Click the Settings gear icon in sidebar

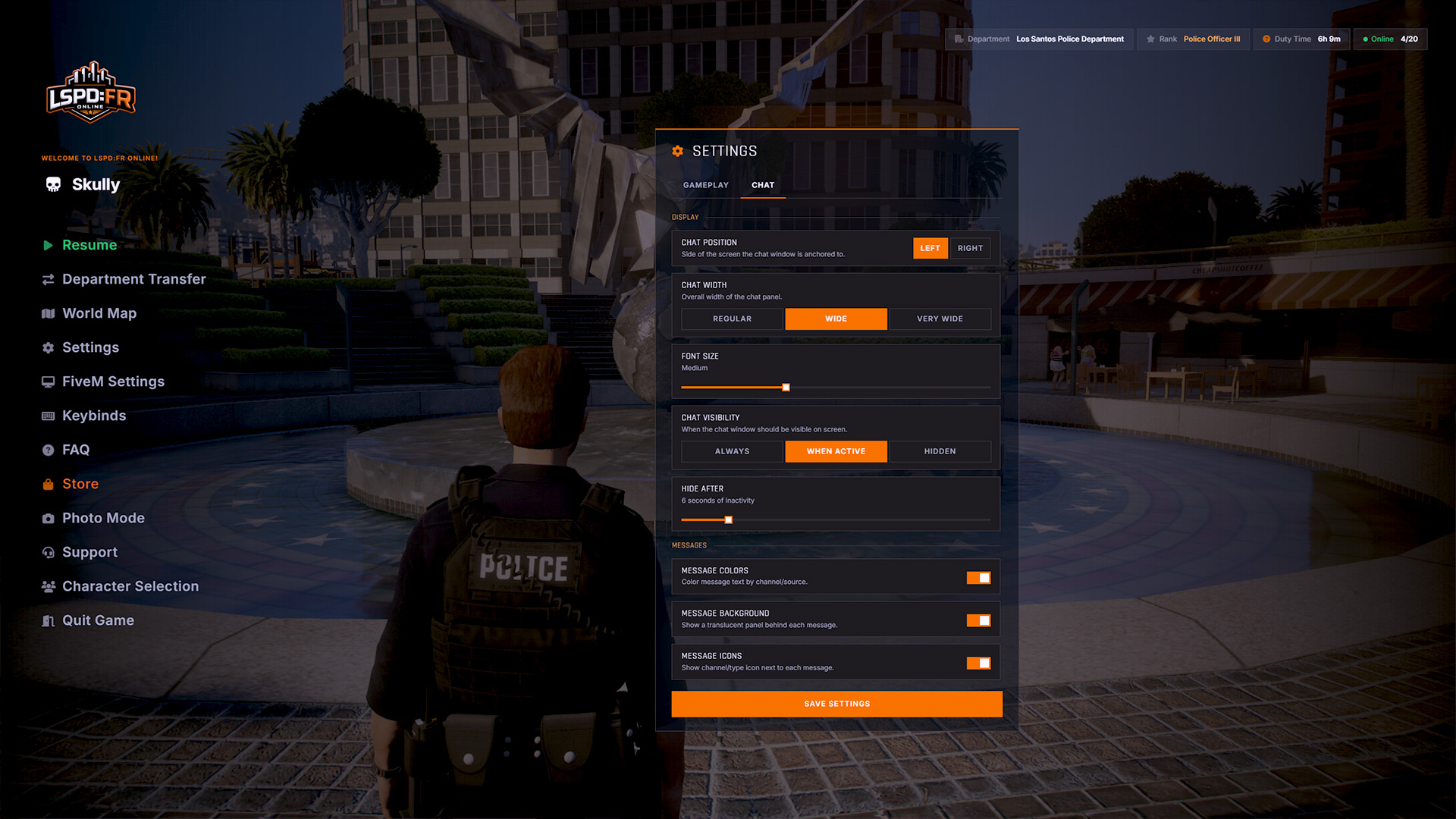(48, 347)
